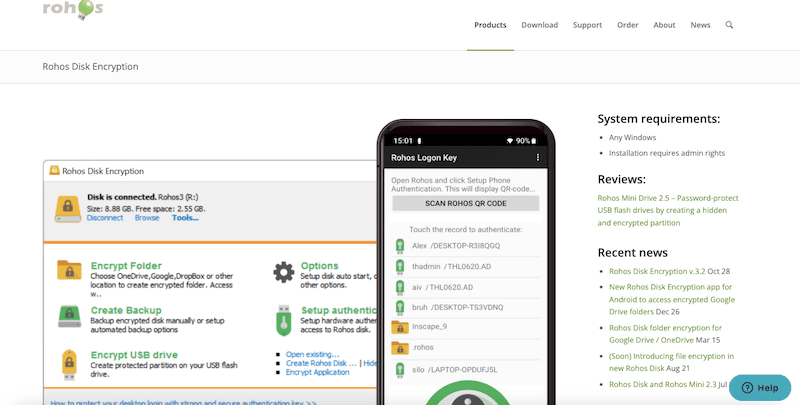
Task: Open the Products menu
Action: tap(490, 25)
